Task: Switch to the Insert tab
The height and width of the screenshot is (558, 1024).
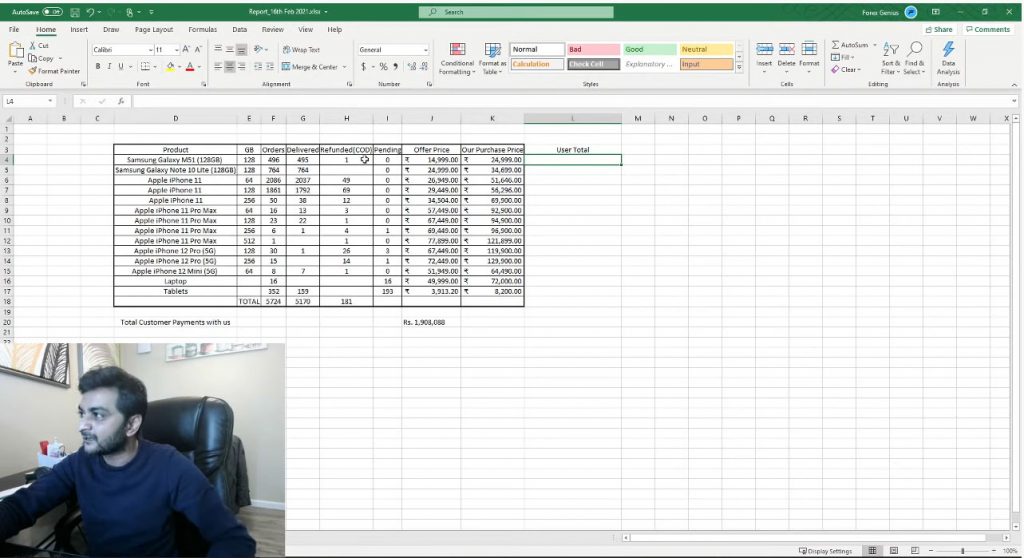Action: 79,30
